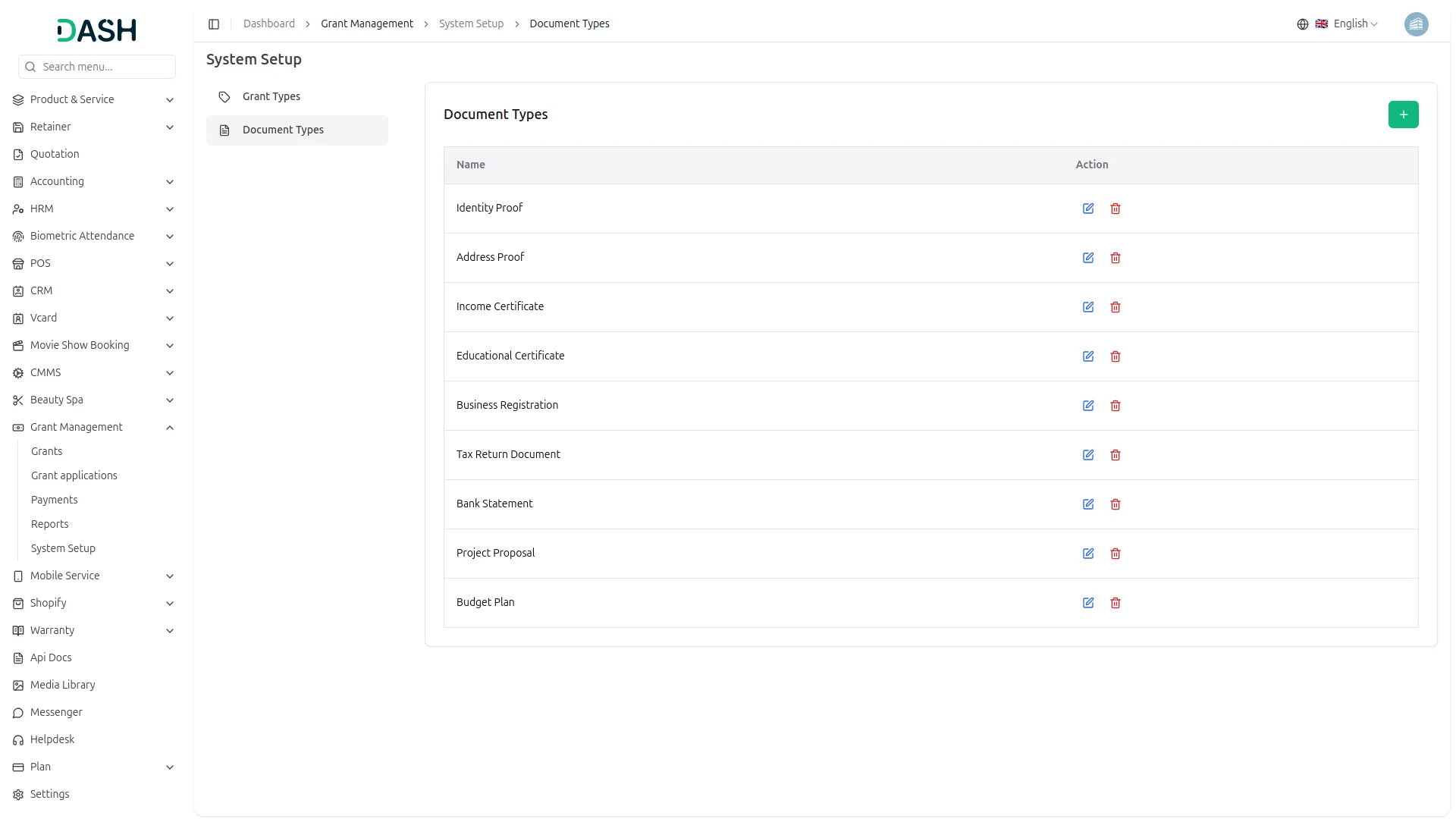1456x819 pixels.
Task: Open Settings from the sidebar
Action: click(x=50, y=794)
